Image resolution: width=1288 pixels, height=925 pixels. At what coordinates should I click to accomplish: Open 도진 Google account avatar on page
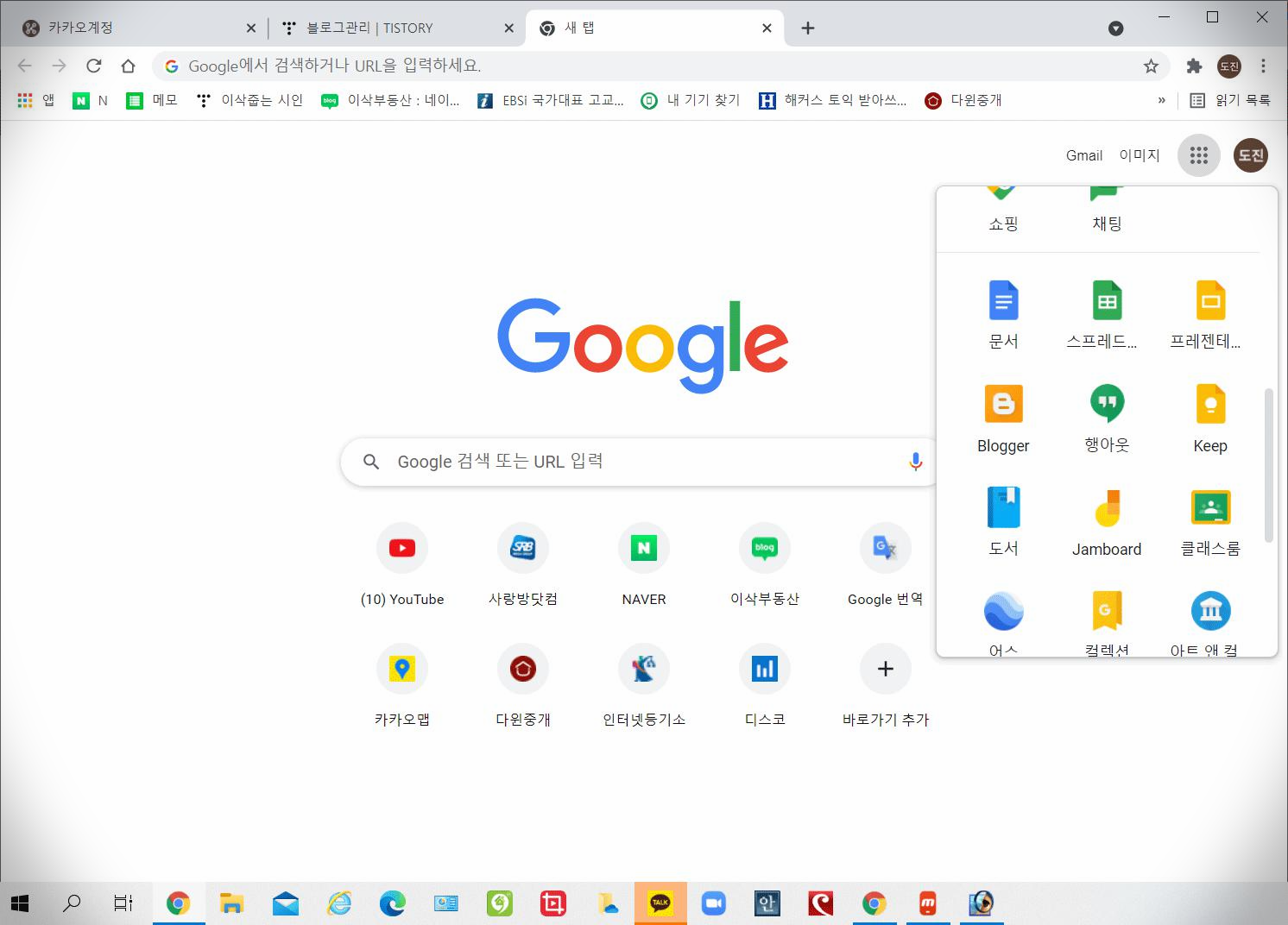click(1251, 155)
